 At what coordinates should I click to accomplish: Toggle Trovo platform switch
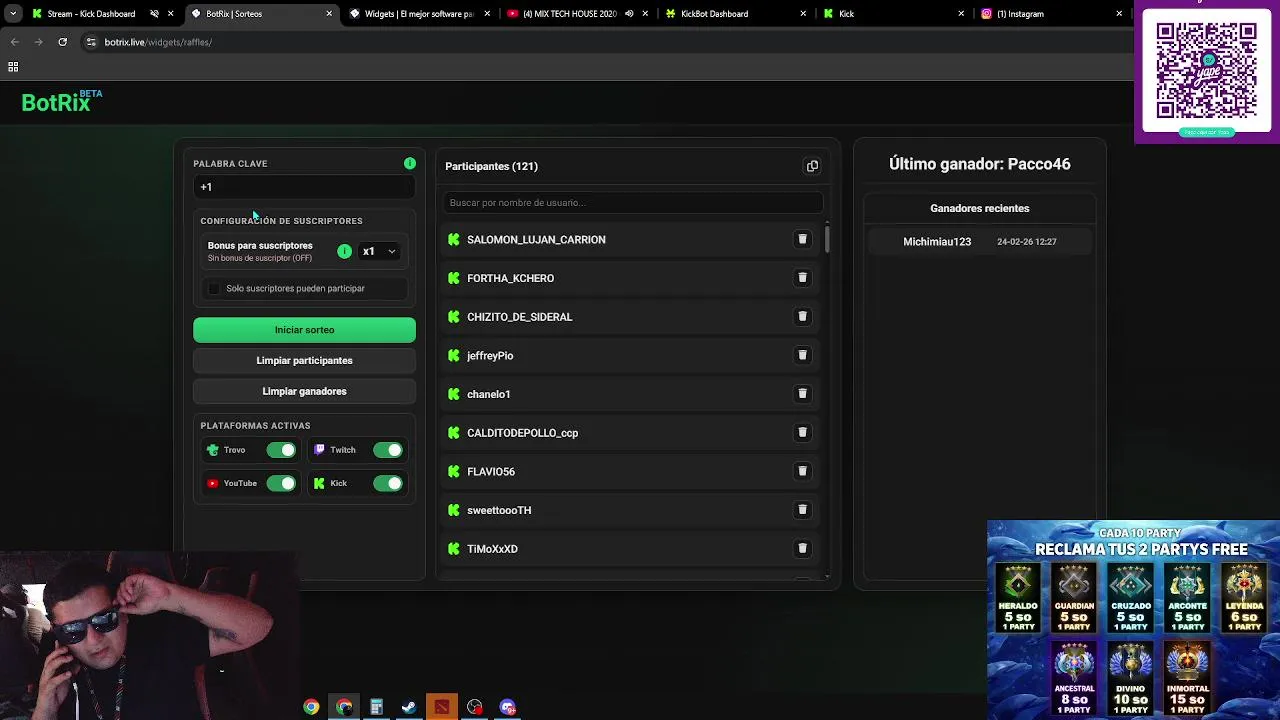[x=281, y=450]
